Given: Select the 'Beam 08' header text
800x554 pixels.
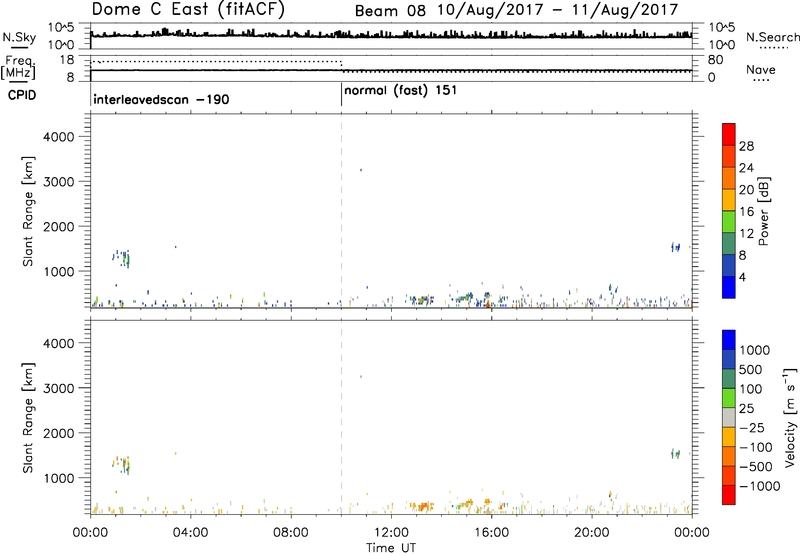Looking at the screenshot, I should coord(390,11).
